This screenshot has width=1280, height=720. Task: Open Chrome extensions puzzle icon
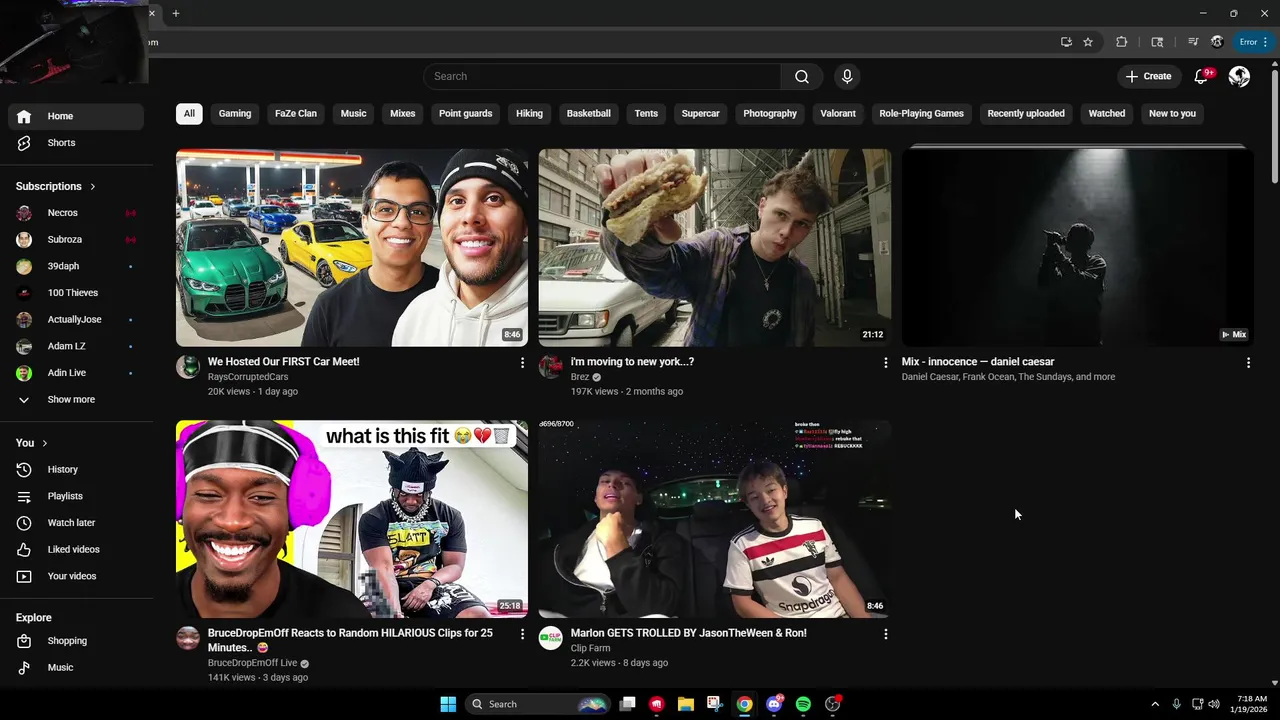point(1122,42)
